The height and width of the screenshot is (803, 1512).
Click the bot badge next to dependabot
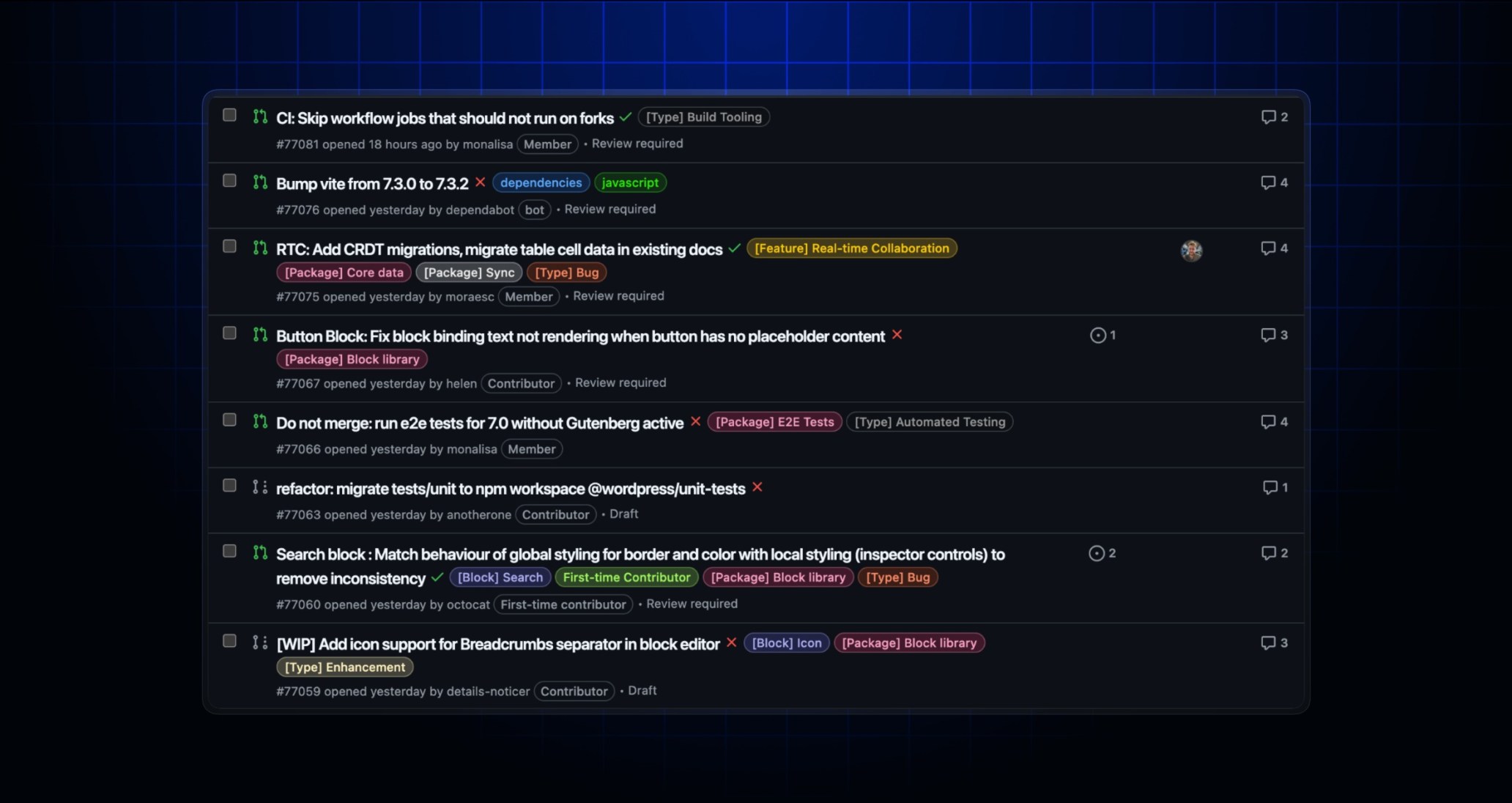pos(534,210)
